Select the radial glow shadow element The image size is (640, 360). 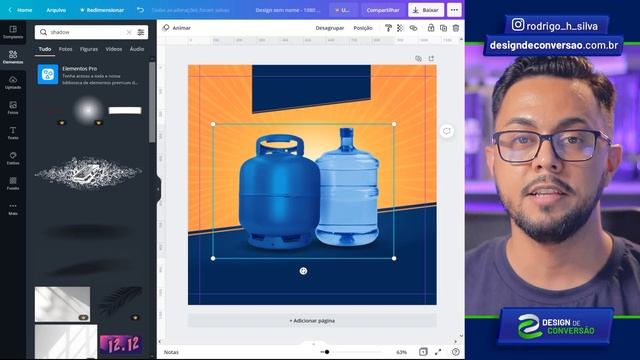click(88, 110)
